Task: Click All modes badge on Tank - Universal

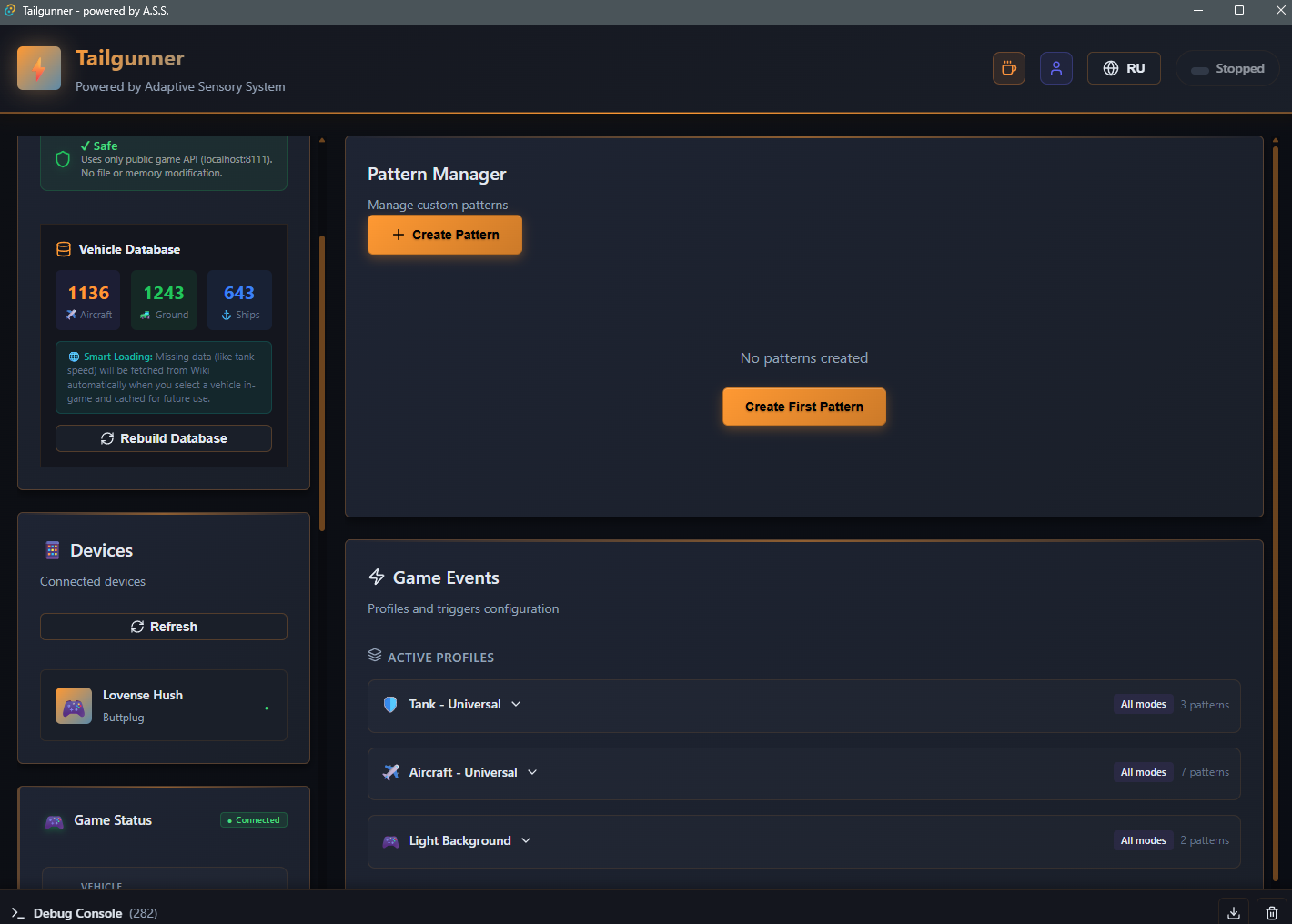Action: 1143,704
